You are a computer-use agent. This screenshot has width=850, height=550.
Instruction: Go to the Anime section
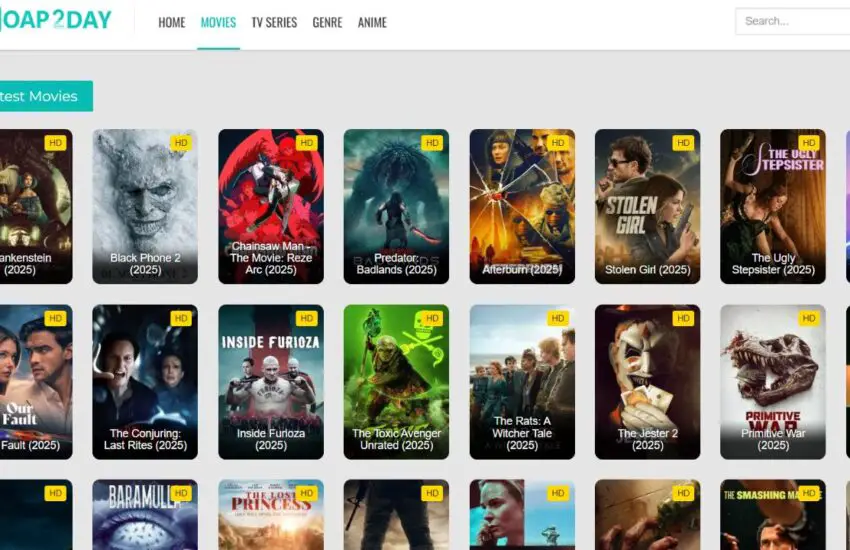click(372, 22)
